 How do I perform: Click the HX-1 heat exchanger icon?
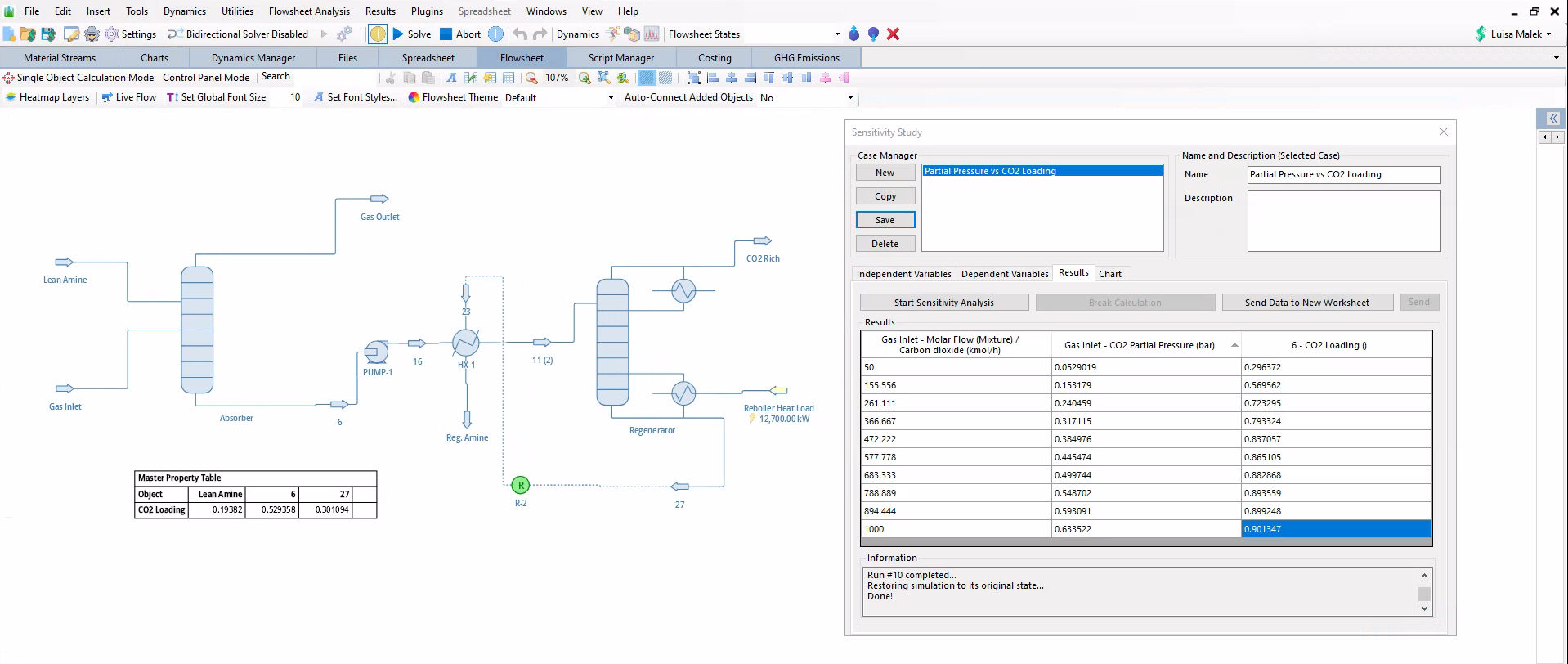coord(466,343)
